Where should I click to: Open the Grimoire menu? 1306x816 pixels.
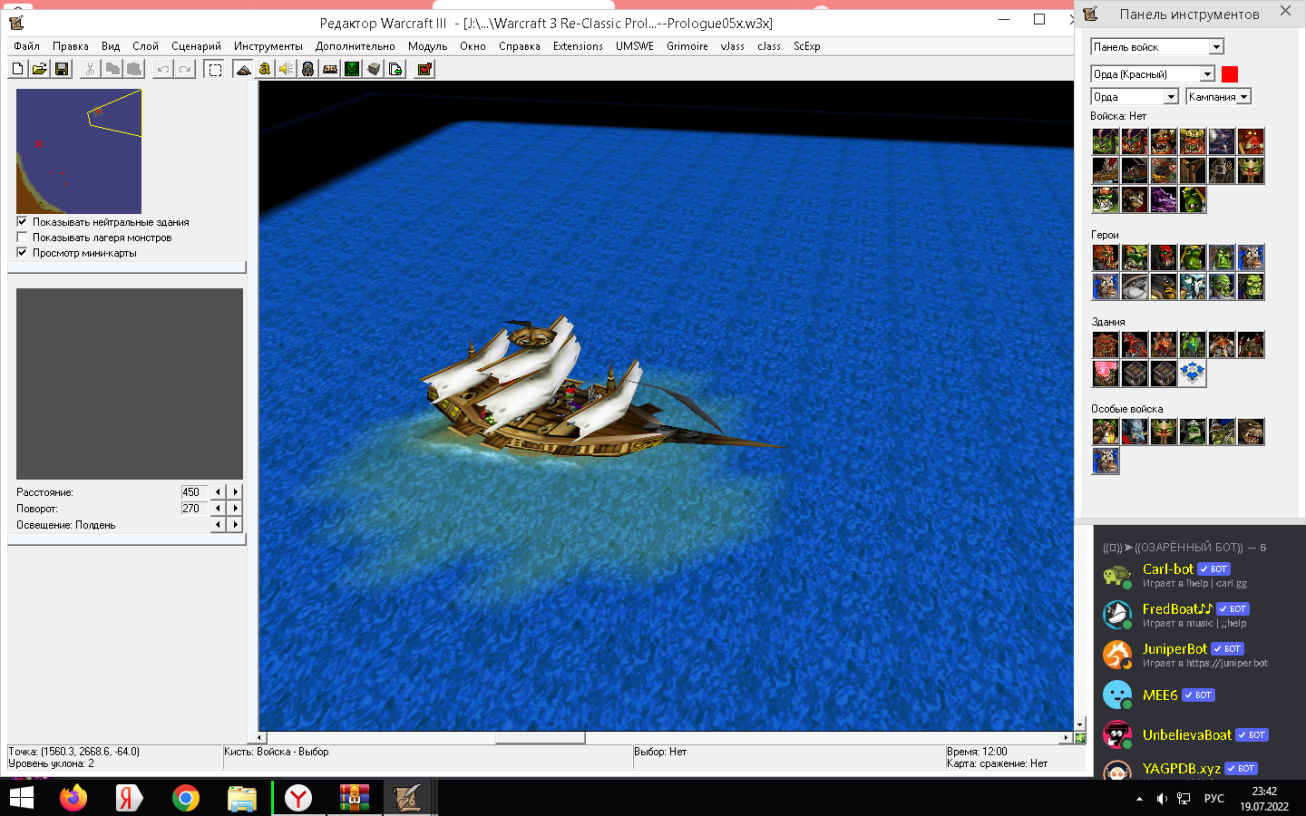[x=687, y=46]
